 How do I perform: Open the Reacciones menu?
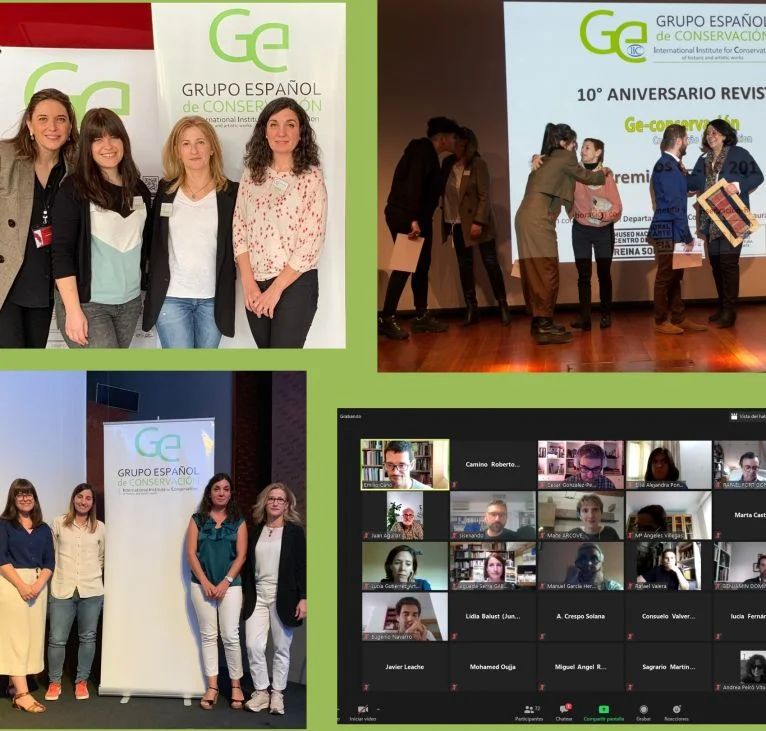coord(677,712)
